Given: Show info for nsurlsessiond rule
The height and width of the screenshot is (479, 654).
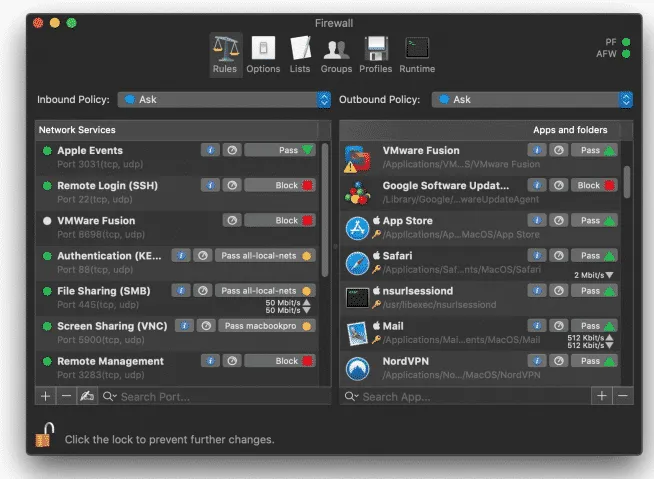Looking at the screenshot, I should tap(537, 291).
